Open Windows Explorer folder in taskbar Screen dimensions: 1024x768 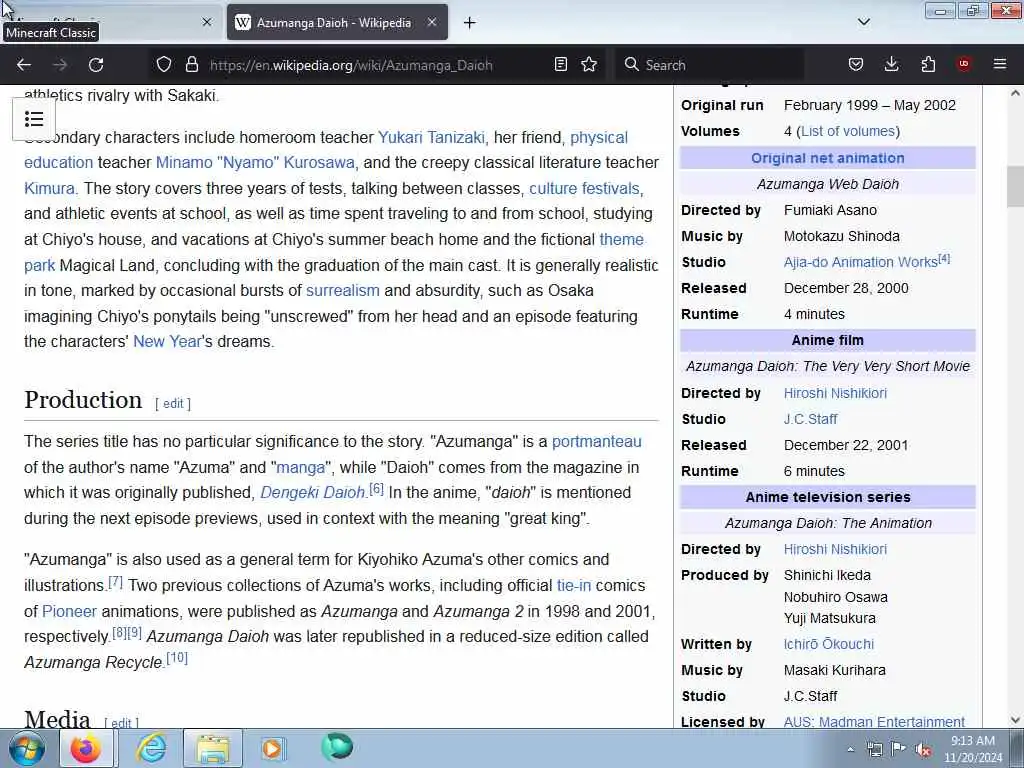(x=213, y=748)
